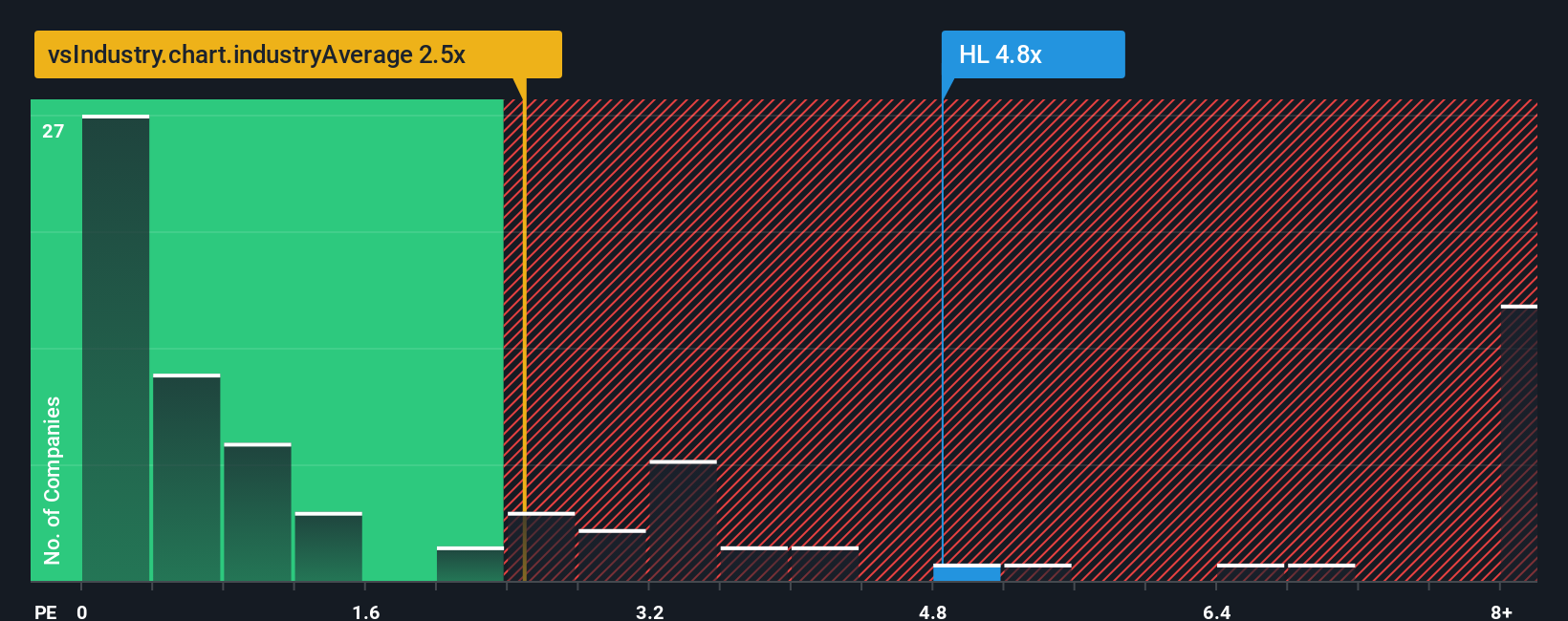Click the '0' x-axis tick label
This screenshot has height=621, width=1568.
coord(82,611)
